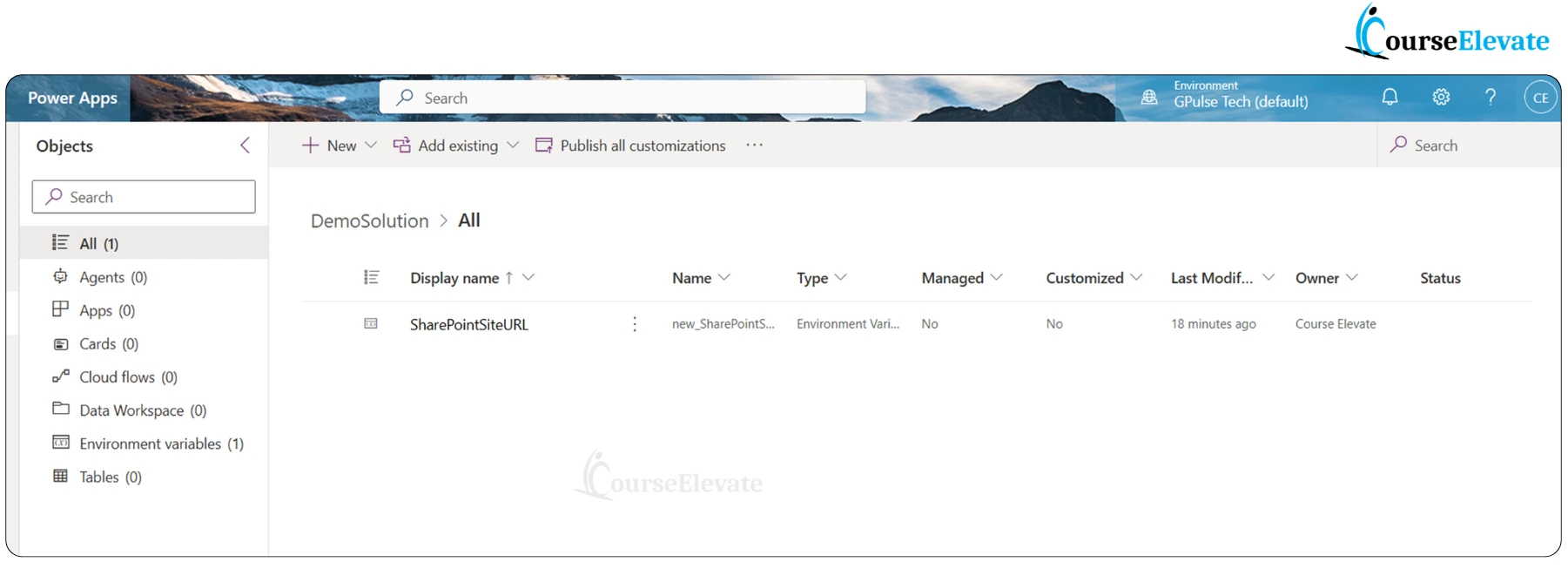Click the Tables grid icon
Screen dimensions: 1568x569
point(60,476)
